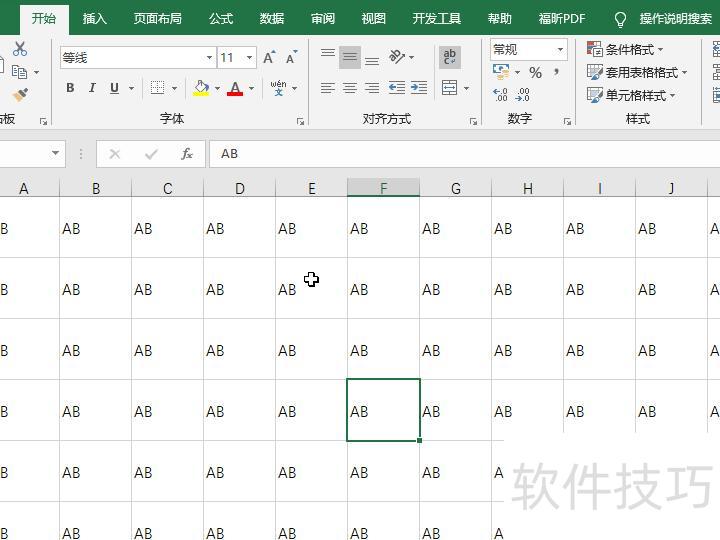
Task: Expand borders dropdown arrow
Action: coord(174,88)
